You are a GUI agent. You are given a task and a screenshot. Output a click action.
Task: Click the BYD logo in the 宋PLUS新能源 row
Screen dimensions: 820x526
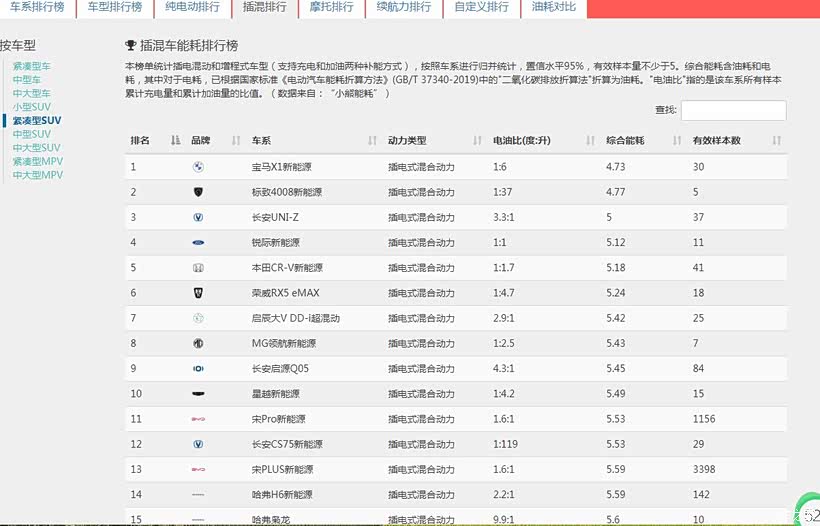click(198, 469)
